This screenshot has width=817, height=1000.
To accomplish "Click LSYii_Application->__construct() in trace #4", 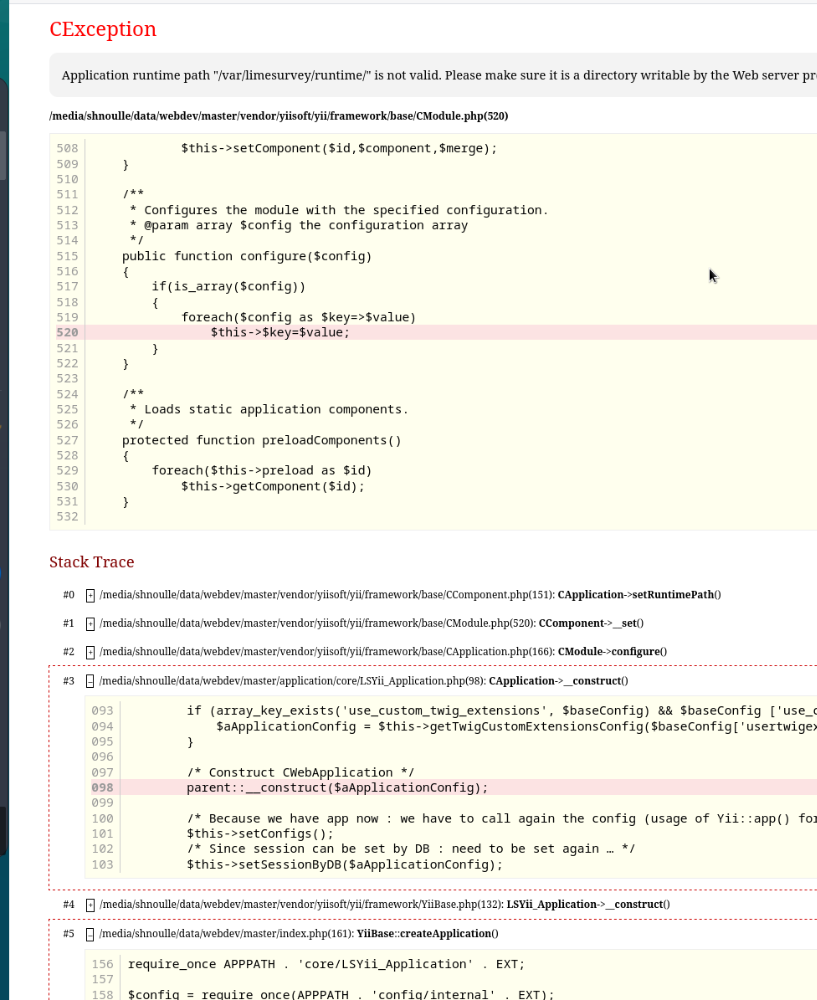I will (588, 904).
